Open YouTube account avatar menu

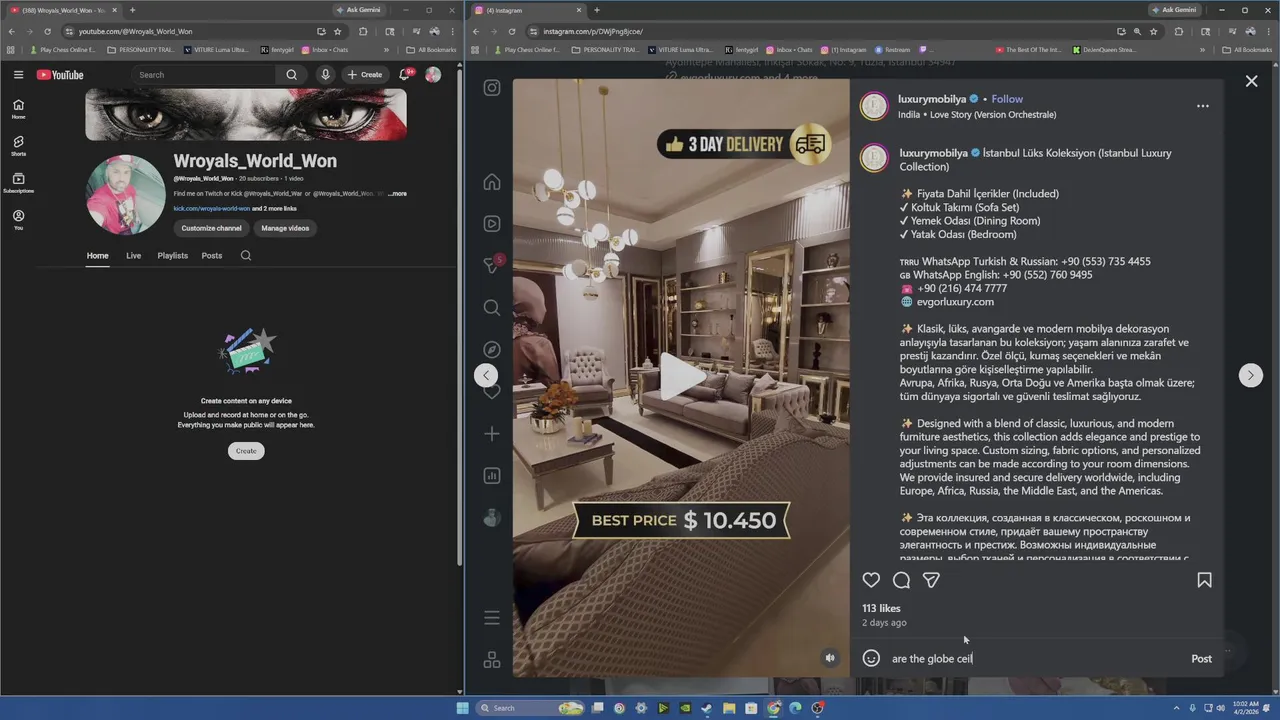click(x=433, y=75)
